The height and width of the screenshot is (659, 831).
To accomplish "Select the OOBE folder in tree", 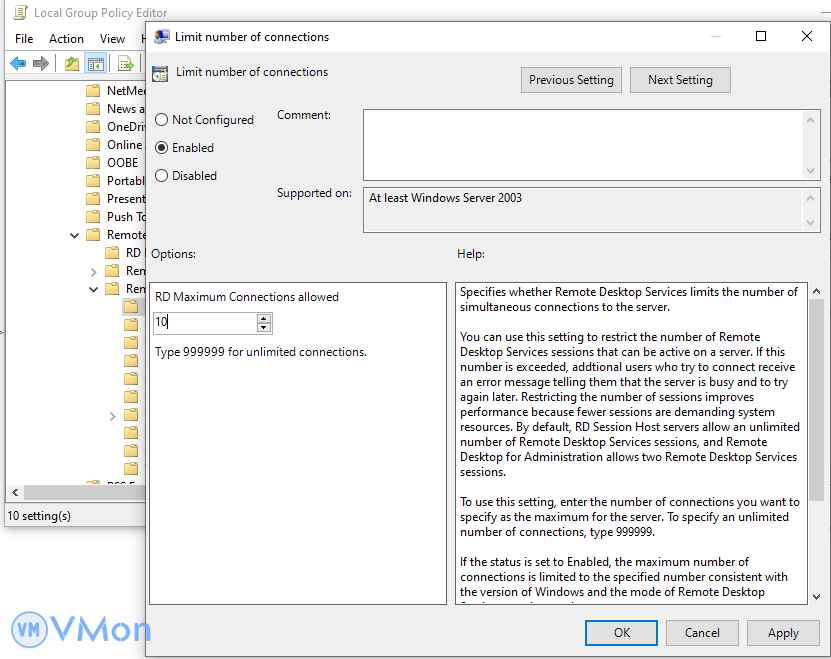I will pyautogui.click(x=112, y=163).
